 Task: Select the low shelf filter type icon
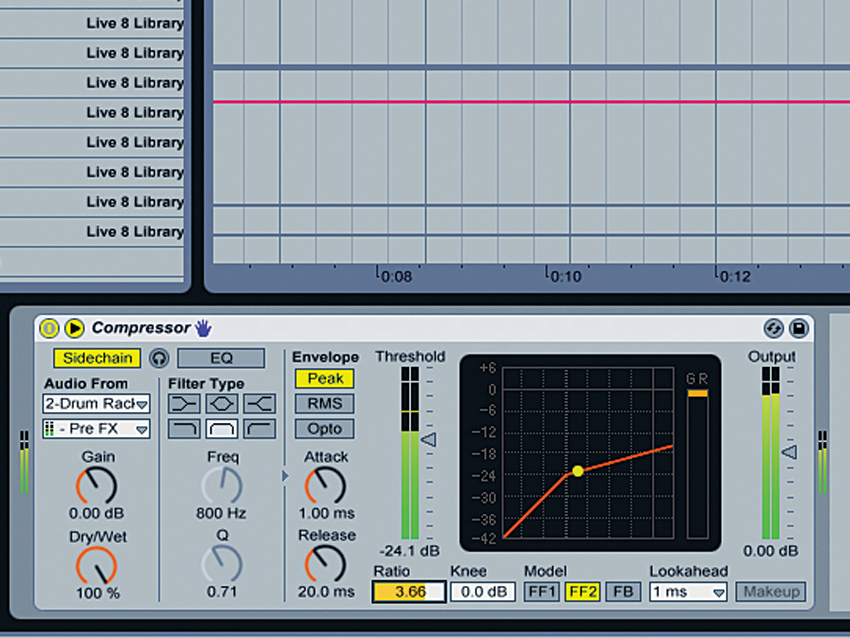184,404
